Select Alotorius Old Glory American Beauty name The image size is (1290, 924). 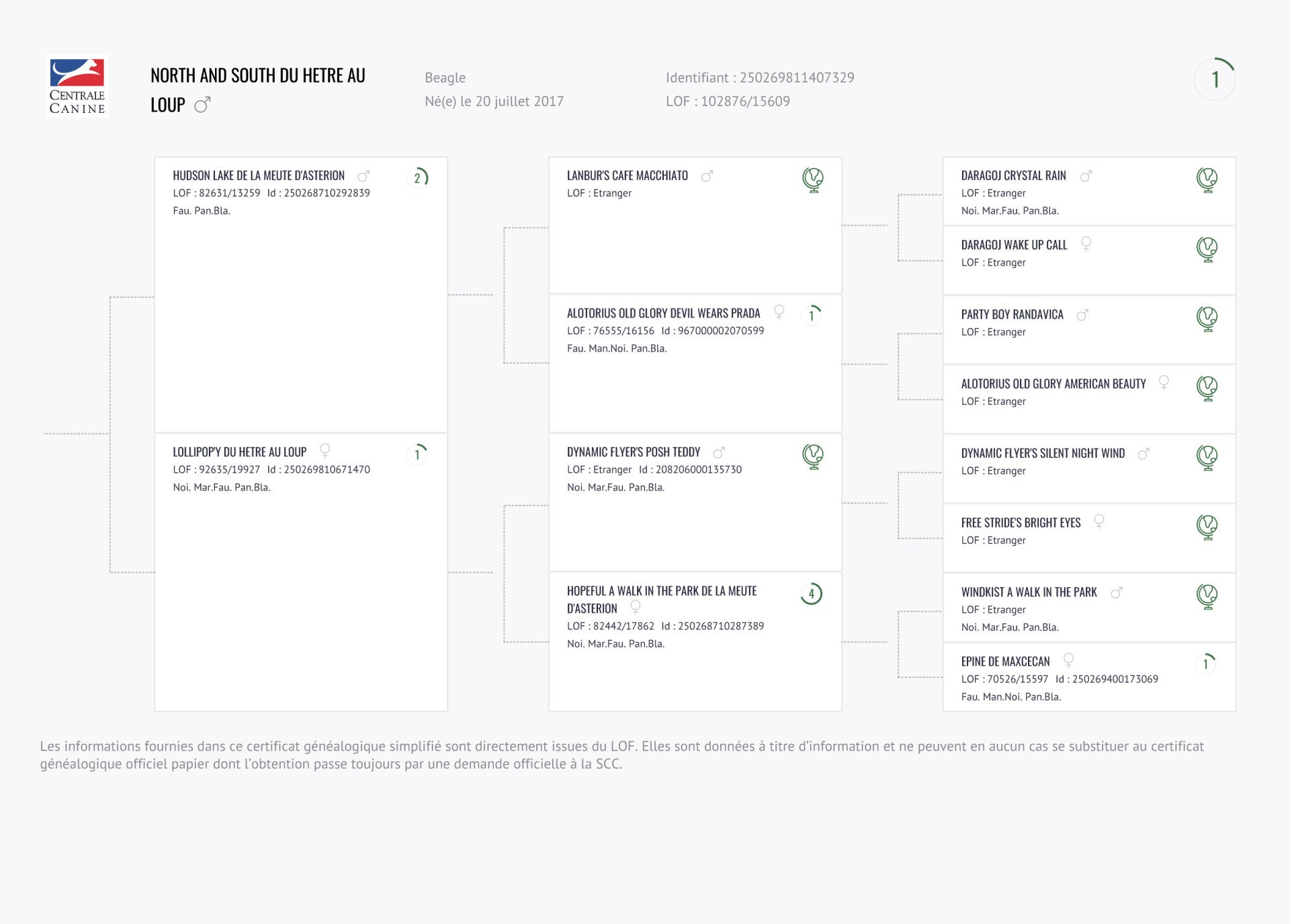pos(1053,384)
